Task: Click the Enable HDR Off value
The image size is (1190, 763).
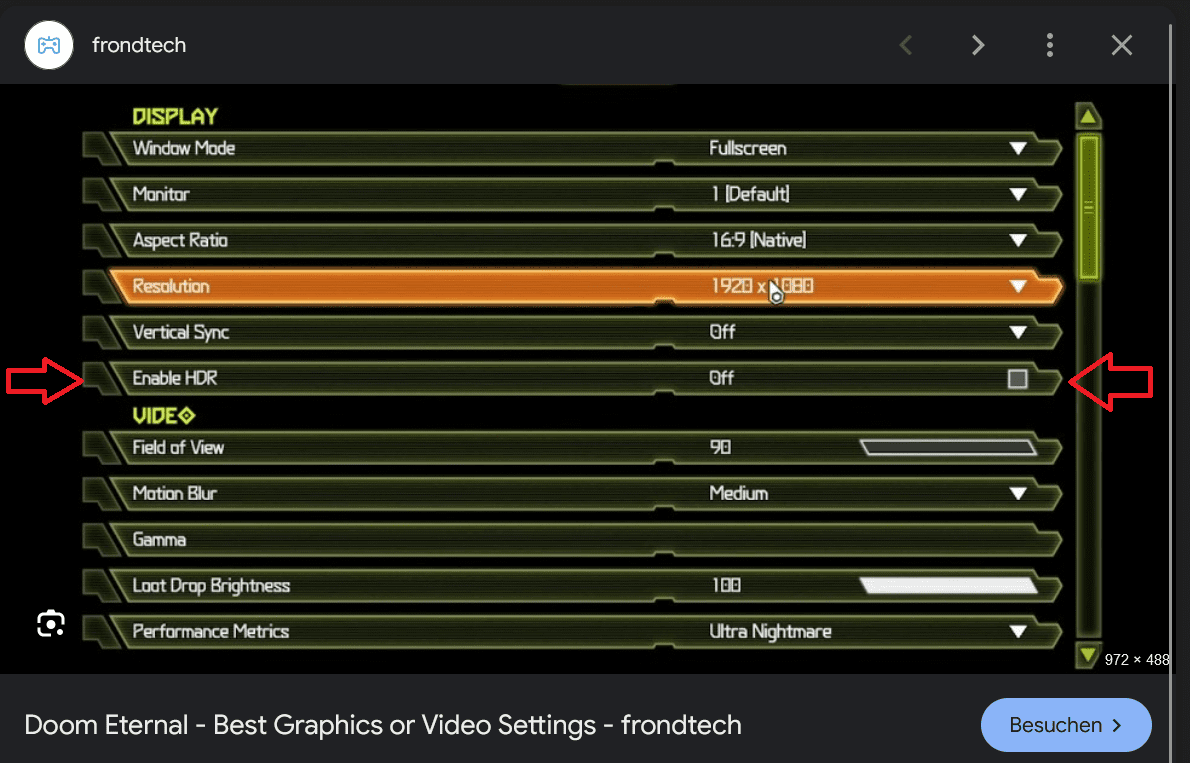Action: pos(722,378)
